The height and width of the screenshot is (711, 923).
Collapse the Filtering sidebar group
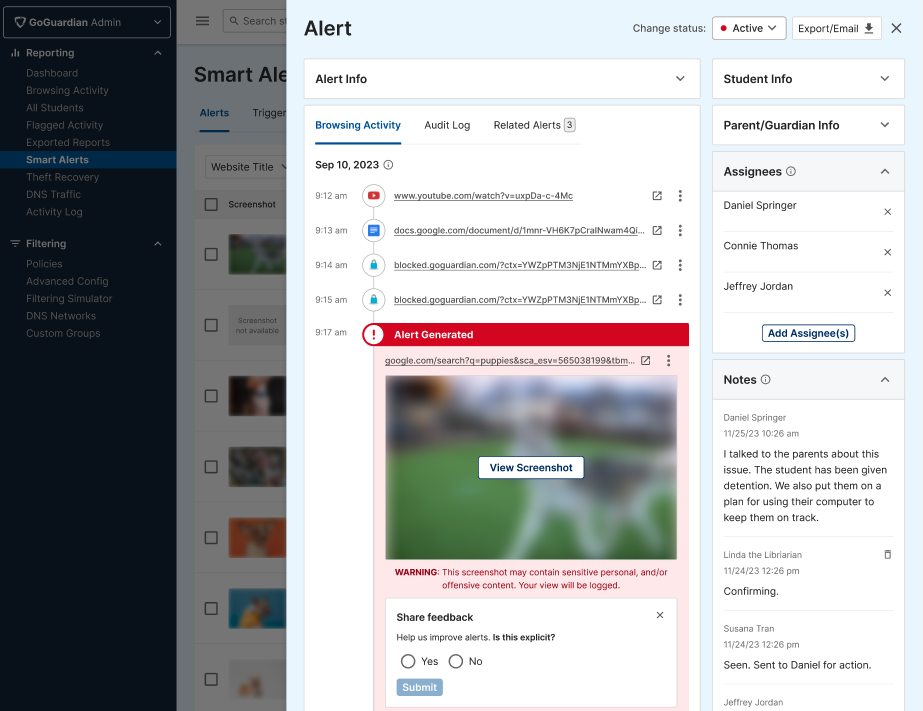point(157,244)
